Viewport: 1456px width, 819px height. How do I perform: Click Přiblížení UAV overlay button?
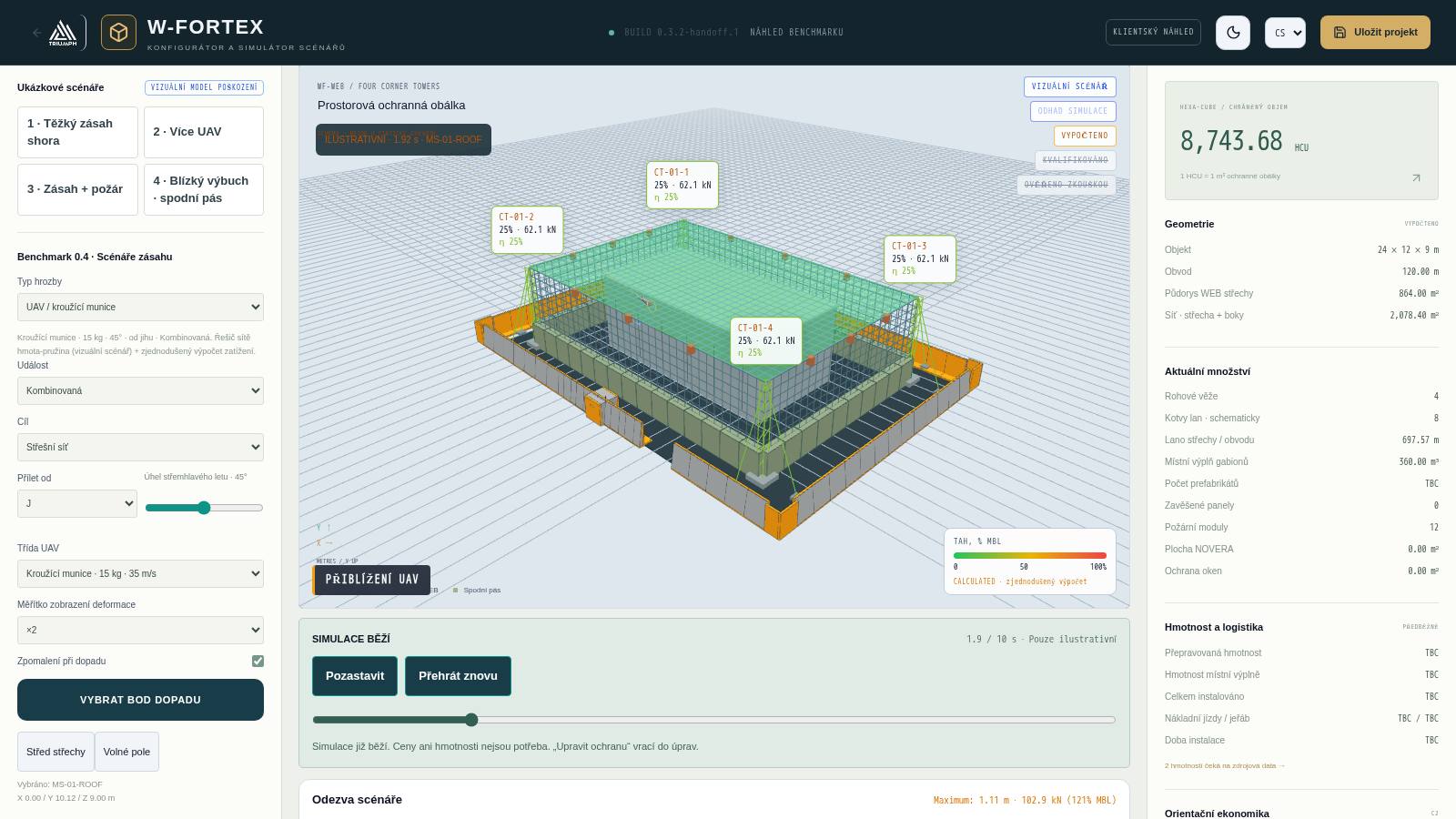pos(371,580)
